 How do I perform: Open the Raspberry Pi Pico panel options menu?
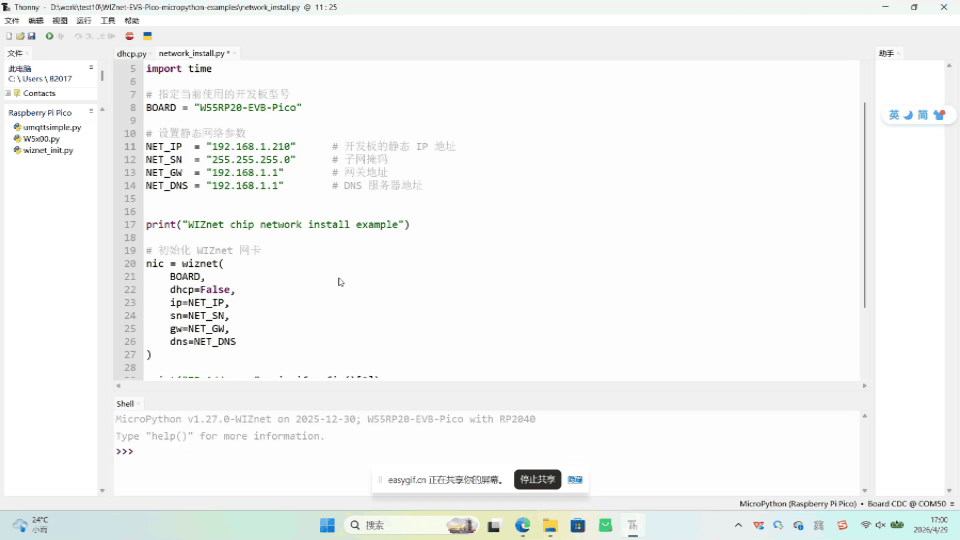point(91,111)
